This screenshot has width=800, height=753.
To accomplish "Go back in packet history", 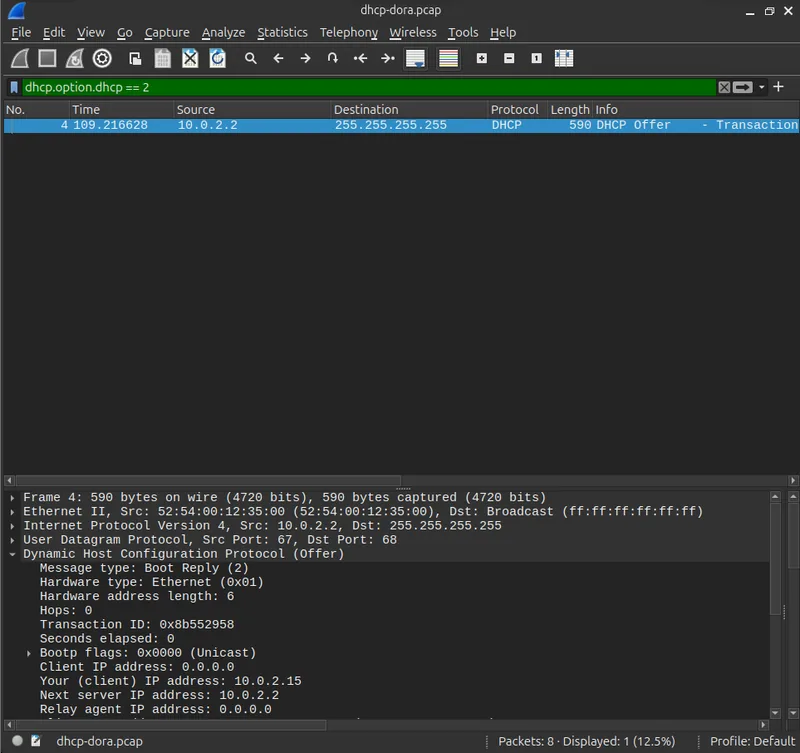I will click(278, 59).
